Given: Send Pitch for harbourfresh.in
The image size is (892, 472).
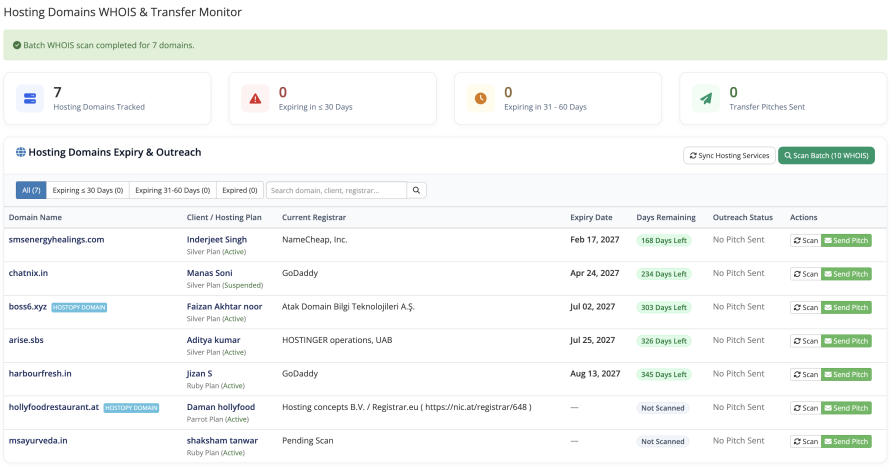Looking at the screenshot, I should point(846,375).
